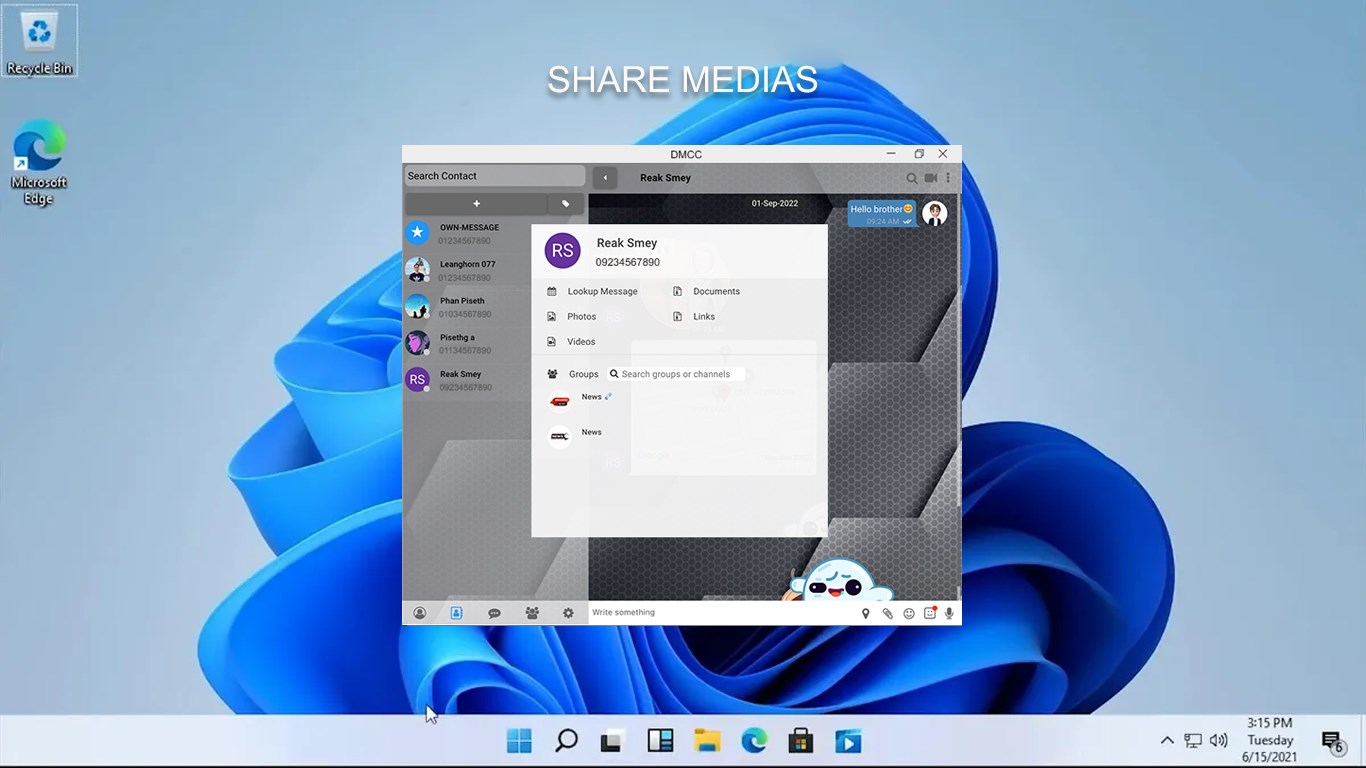Click the microphone voice message icon
This screenshot has height=768, width=1366.
pyautogui.click(x=949, y=614)
